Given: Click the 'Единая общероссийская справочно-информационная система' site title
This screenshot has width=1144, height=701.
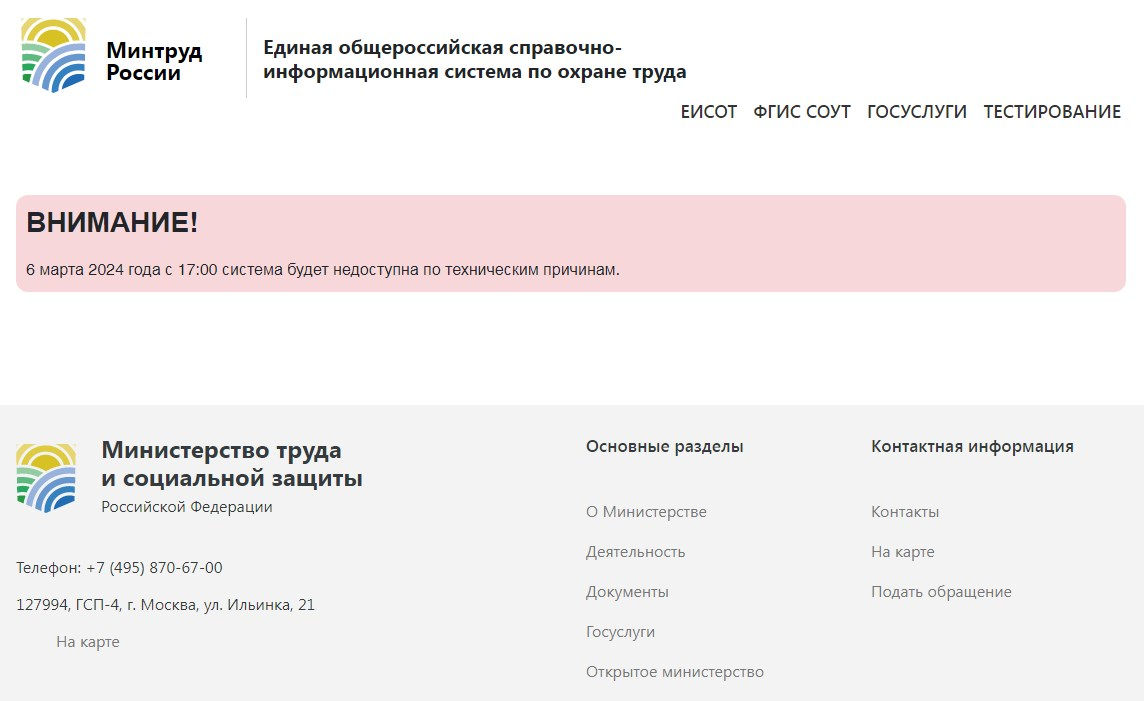Looking at the screenshot, I should point(474,60).
